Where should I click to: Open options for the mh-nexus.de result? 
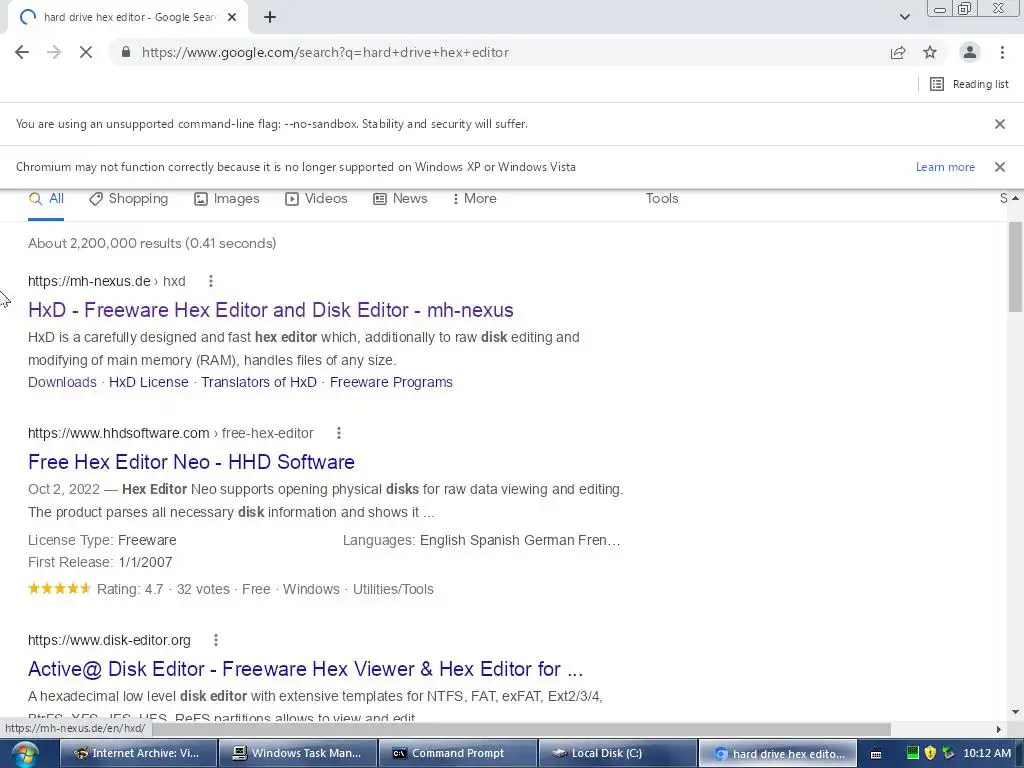pyautogui.click(x=210, y=281)
